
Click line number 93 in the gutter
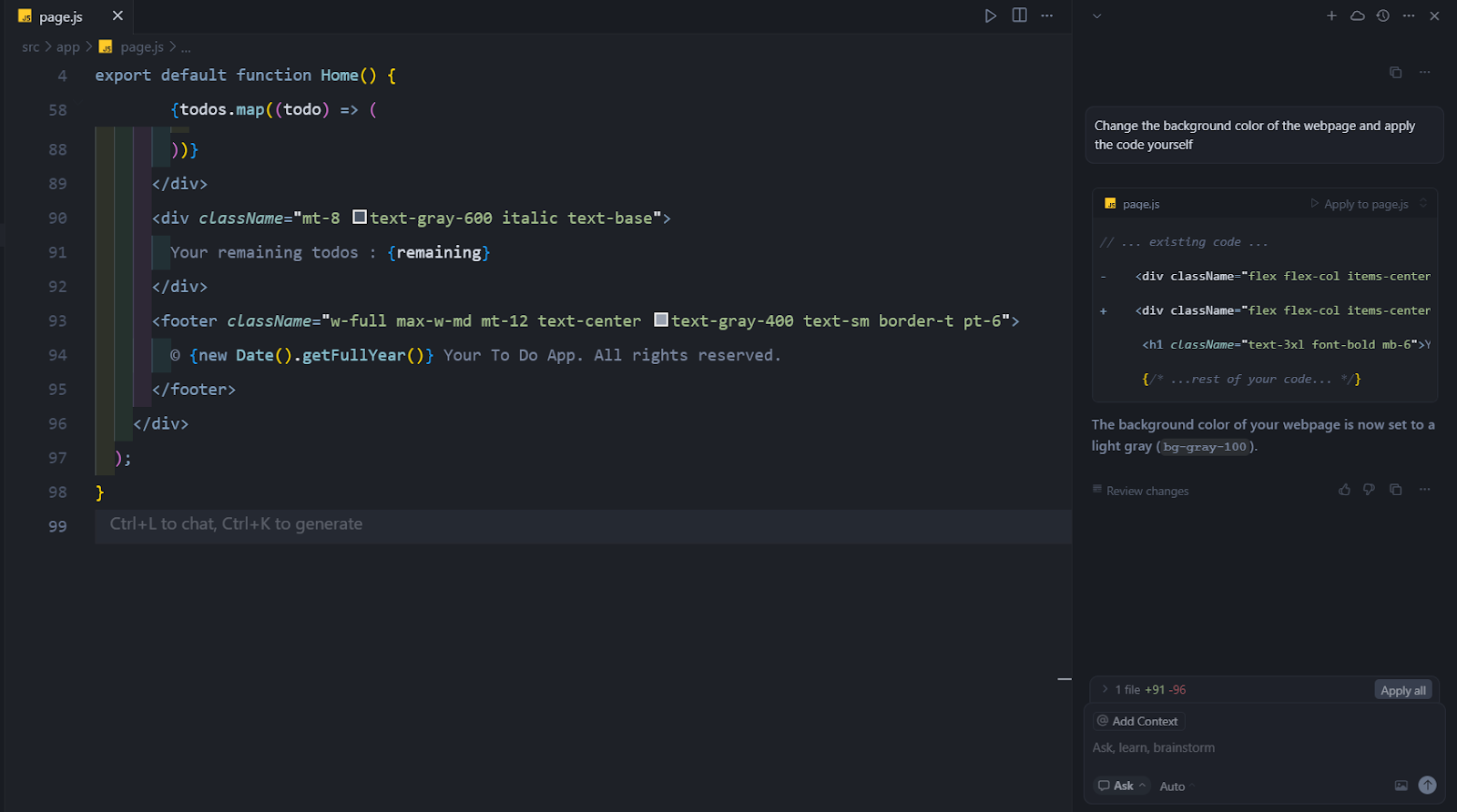57,321
